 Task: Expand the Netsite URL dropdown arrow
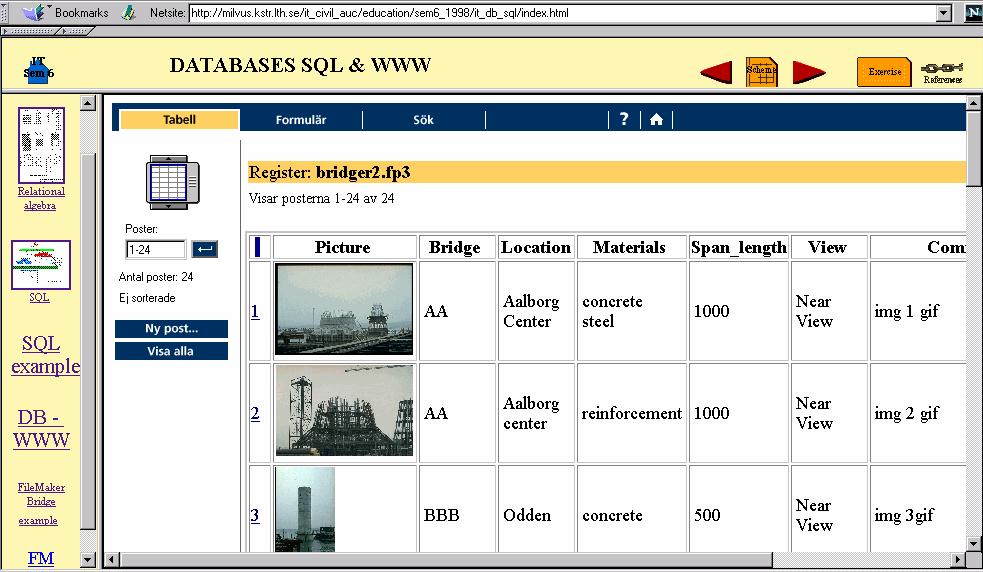(943, 13)
